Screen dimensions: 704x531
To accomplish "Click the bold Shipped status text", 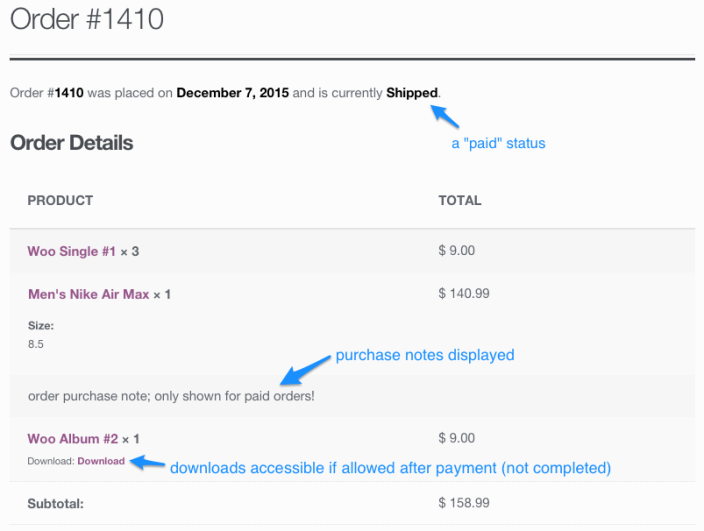I will 411,94.
